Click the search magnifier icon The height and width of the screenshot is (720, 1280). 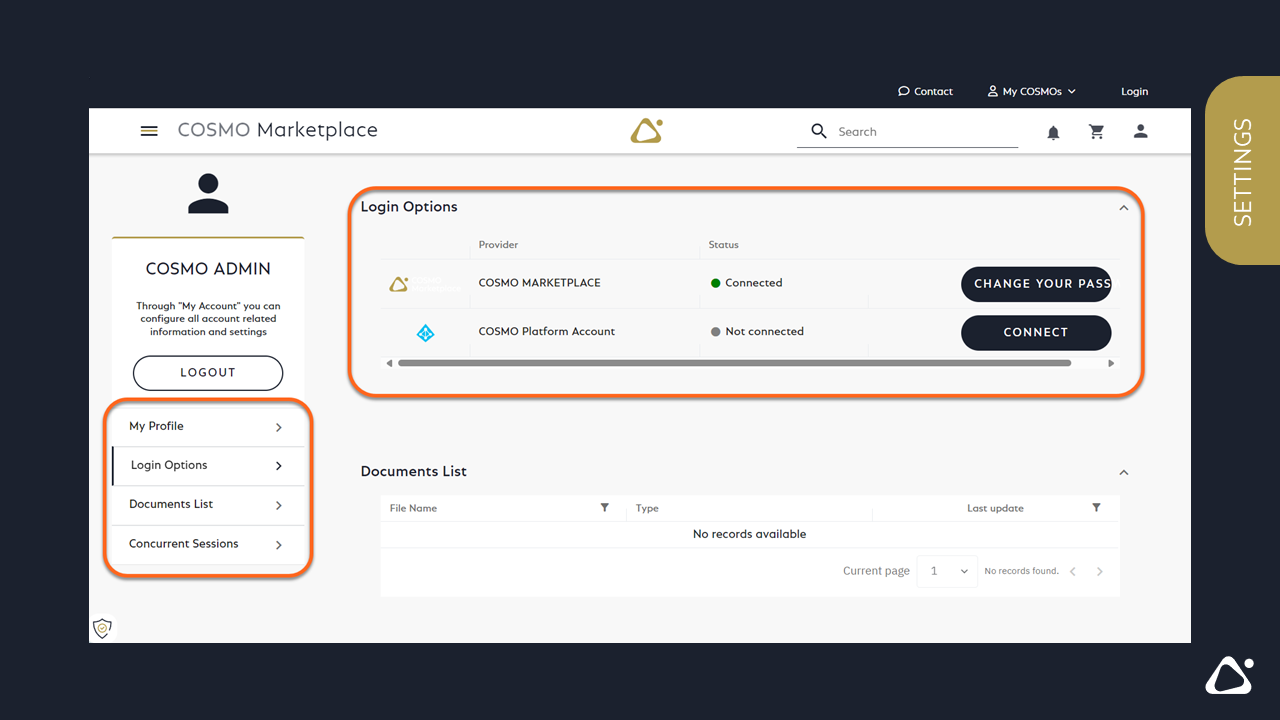tap(819, 131)
